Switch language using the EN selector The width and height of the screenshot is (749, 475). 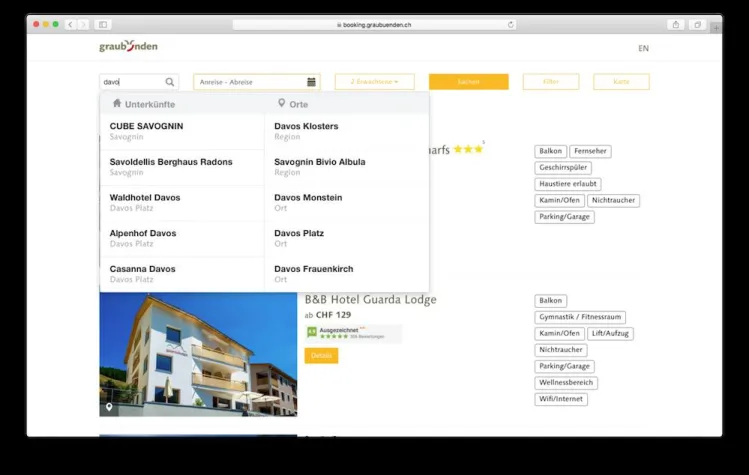pyautogui.click(x=643, y=48)
